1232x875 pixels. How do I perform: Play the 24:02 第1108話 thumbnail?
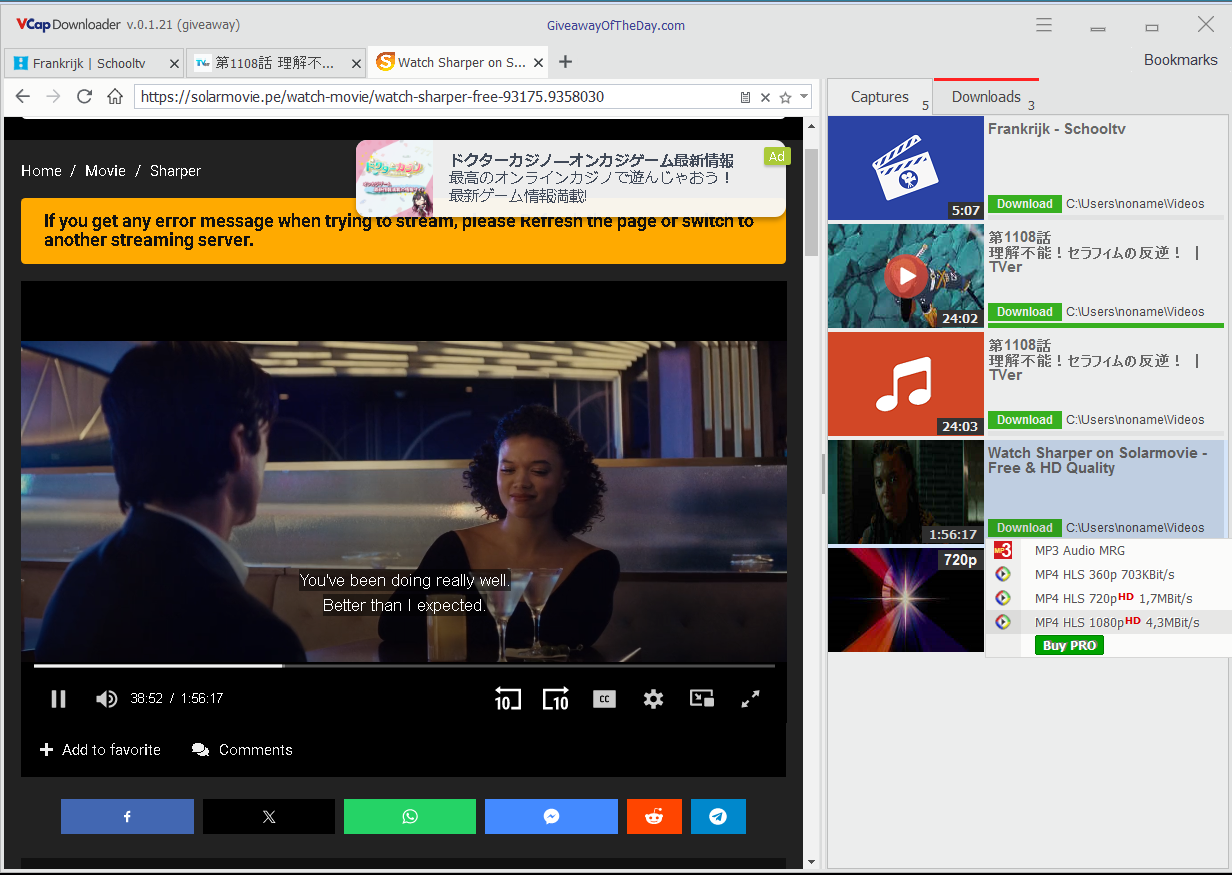click(x=906, y=276)
